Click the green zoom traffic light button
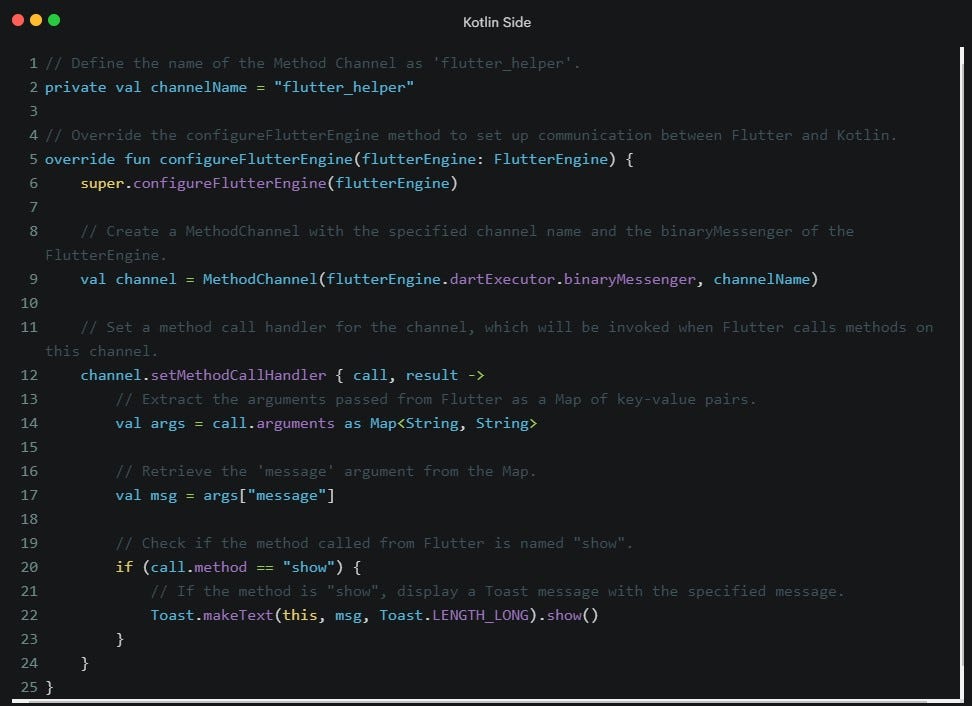Viewport: 972px width, 706px height. click(x=54, y=18)
